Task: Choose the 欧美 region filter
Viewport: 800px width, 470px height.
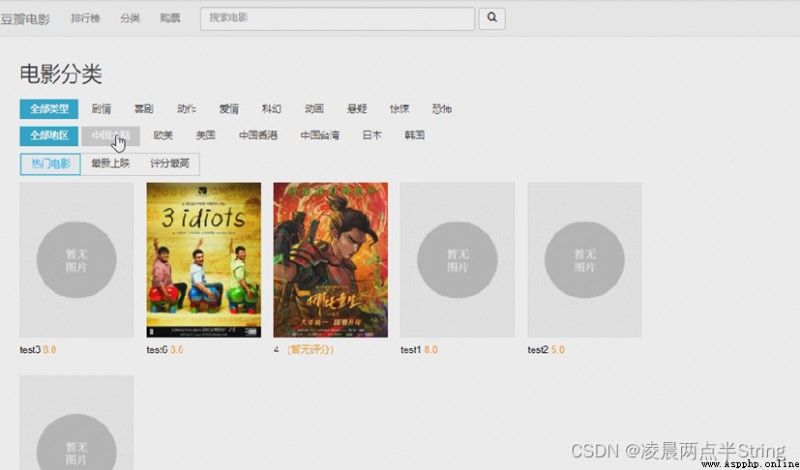Action: [163, 135]
